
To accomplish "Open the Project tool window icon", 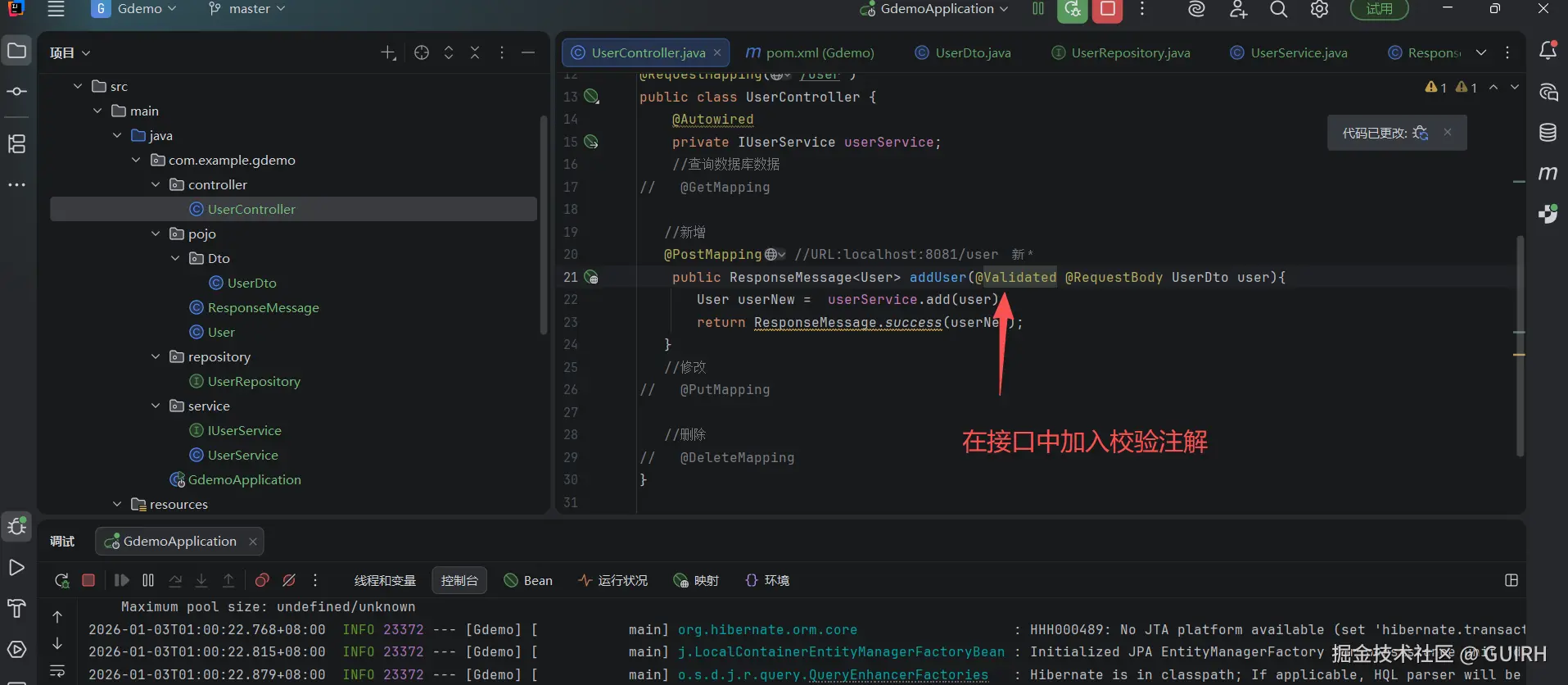I will 16,51.
